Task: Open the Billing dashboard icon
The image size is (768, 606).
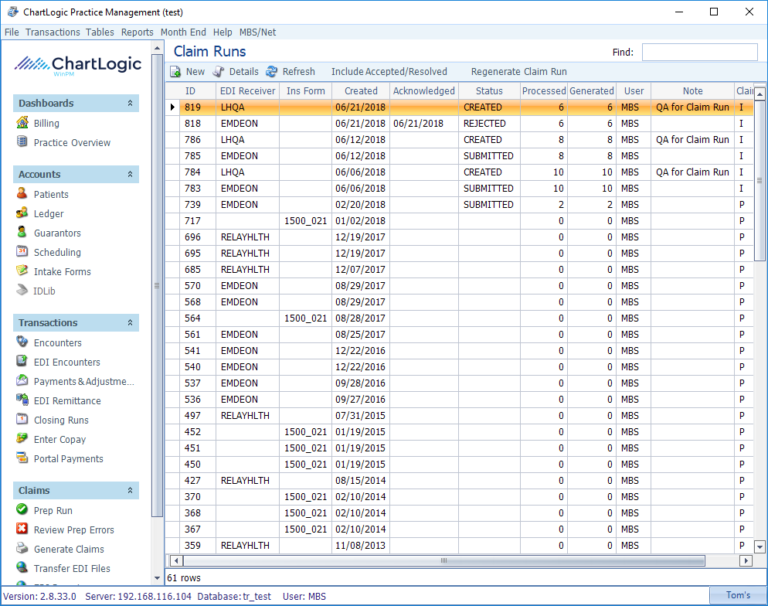Action: pos(22,122)
